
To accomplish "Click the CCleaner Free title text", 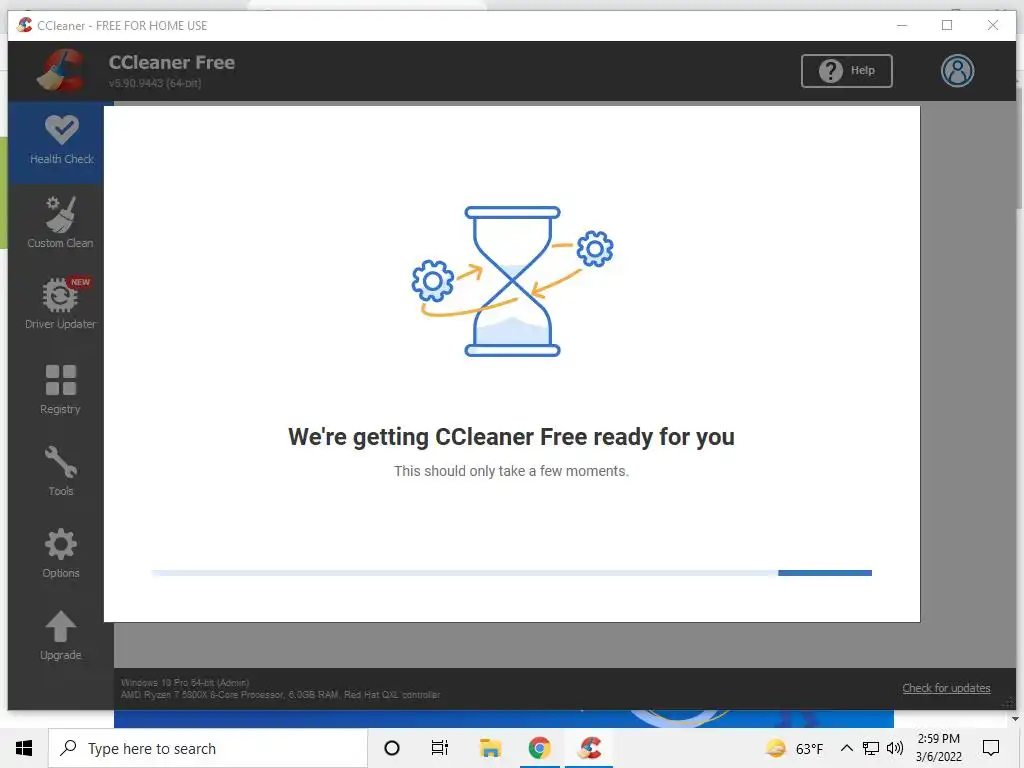I will point(172,63).
